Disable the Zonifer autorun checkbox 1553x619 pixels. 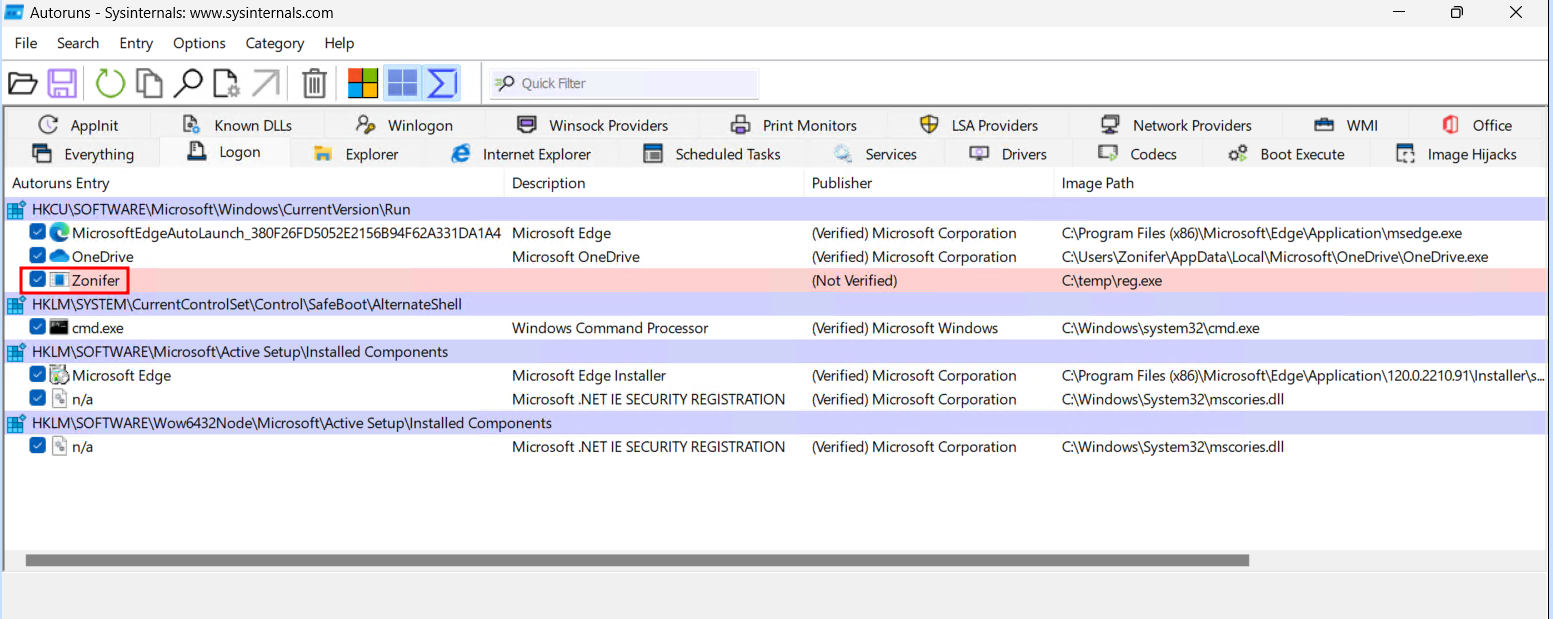38,280
